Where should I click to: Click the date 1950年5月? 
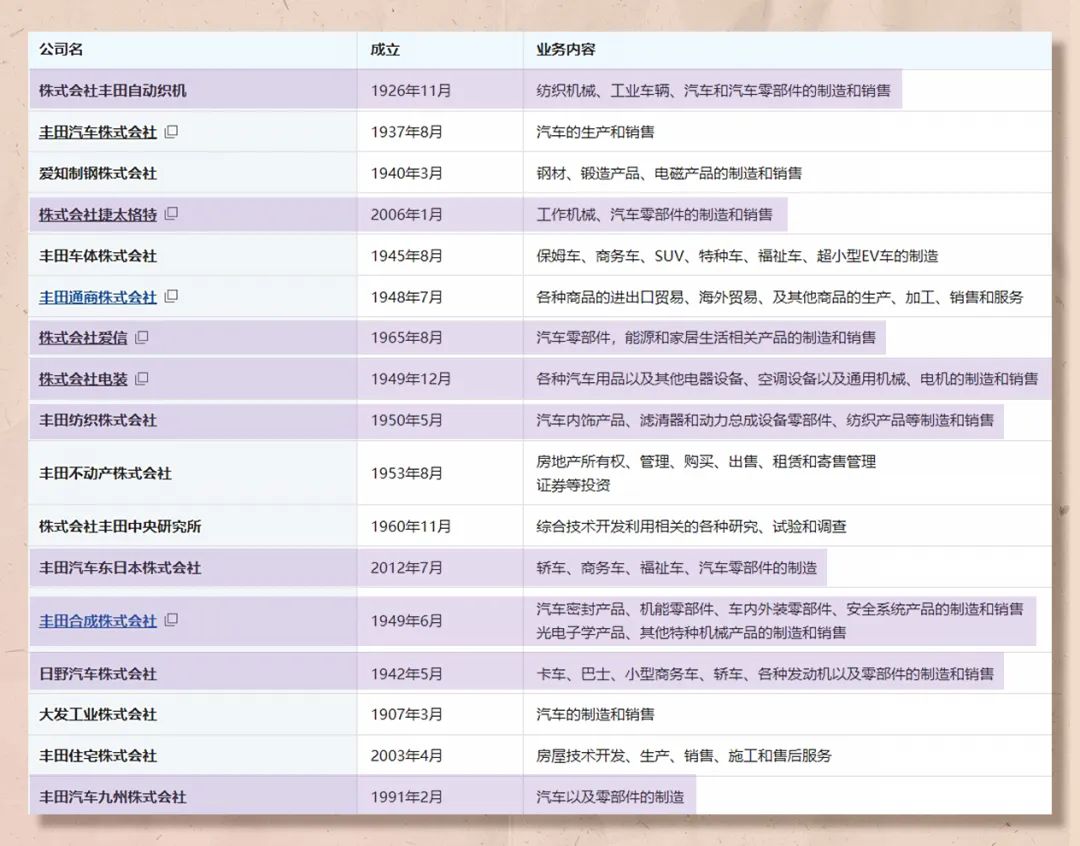click(x=406, y=420)
